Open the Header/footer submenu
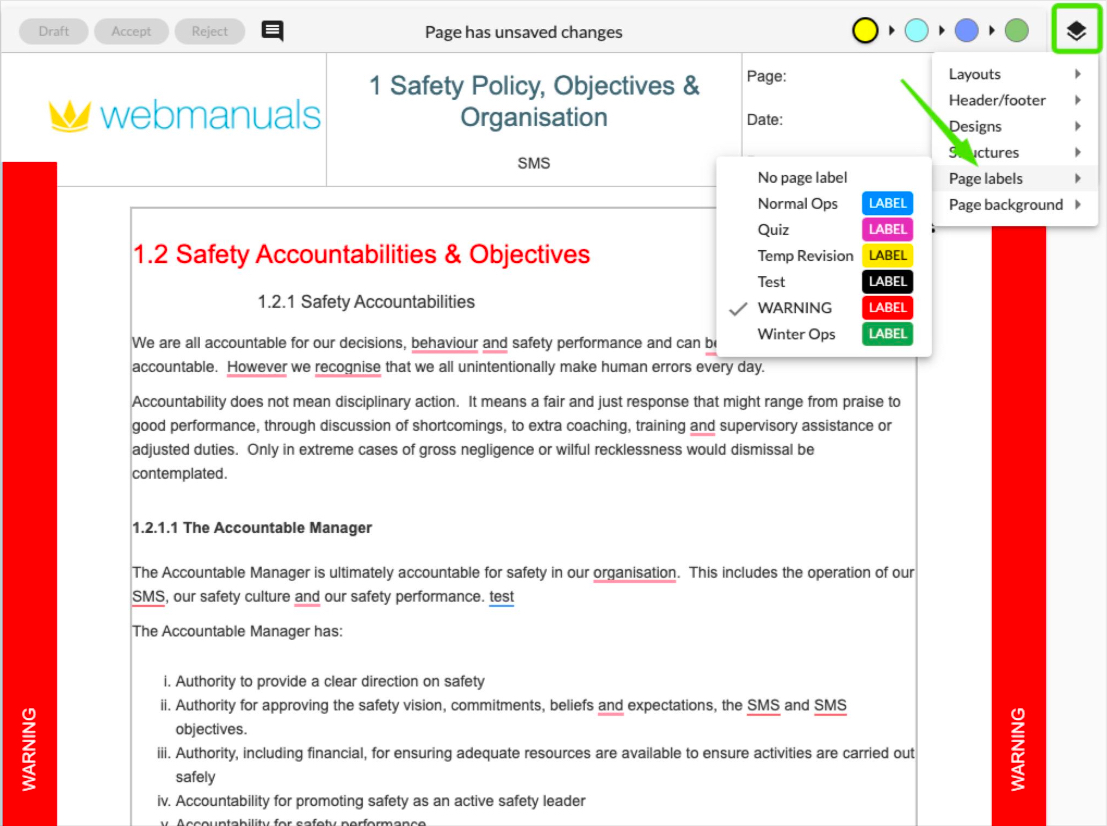Image resolution: width=1107 pixels, height=826 pixels. click(x=1015, y=100)
